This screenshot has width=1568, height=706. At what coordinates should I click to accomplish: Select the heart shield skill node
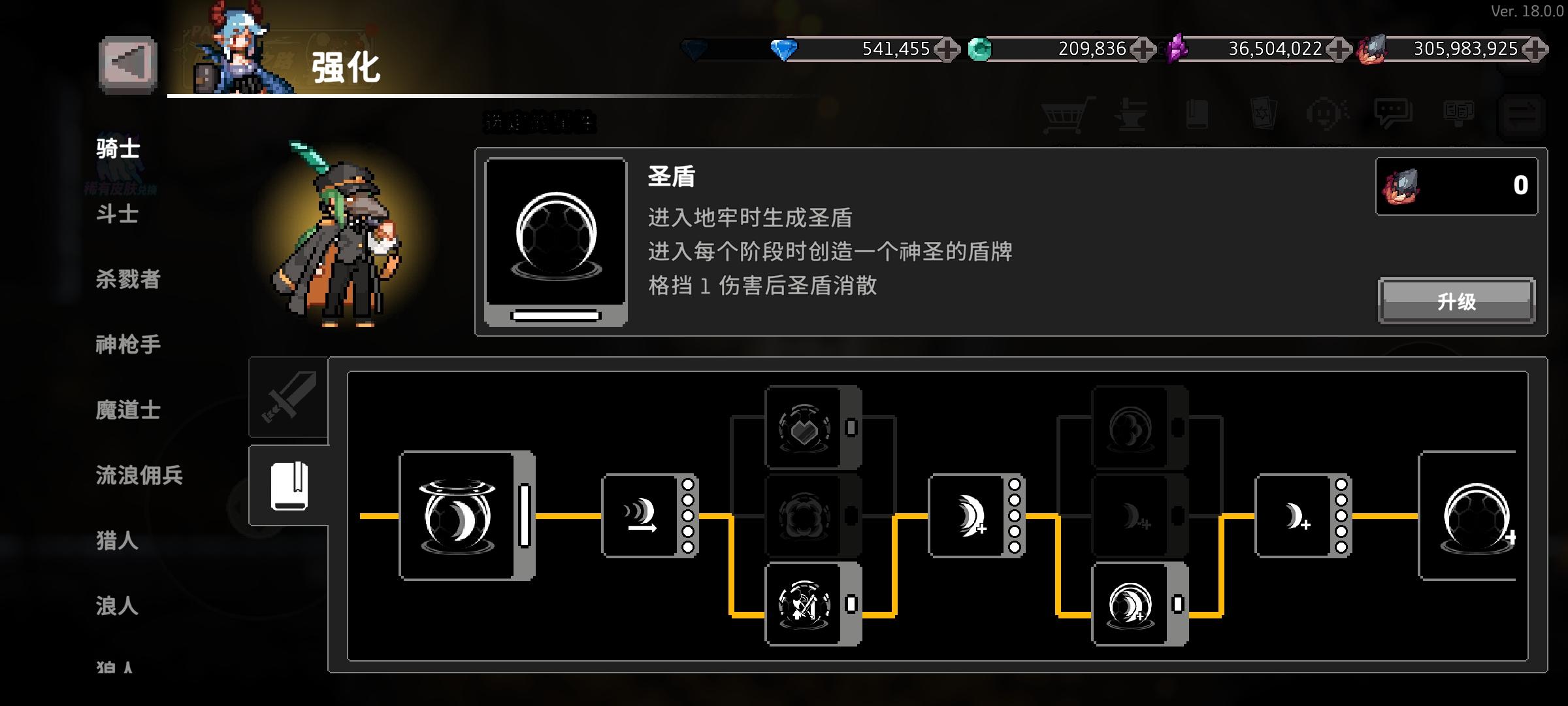click(813, 428)
